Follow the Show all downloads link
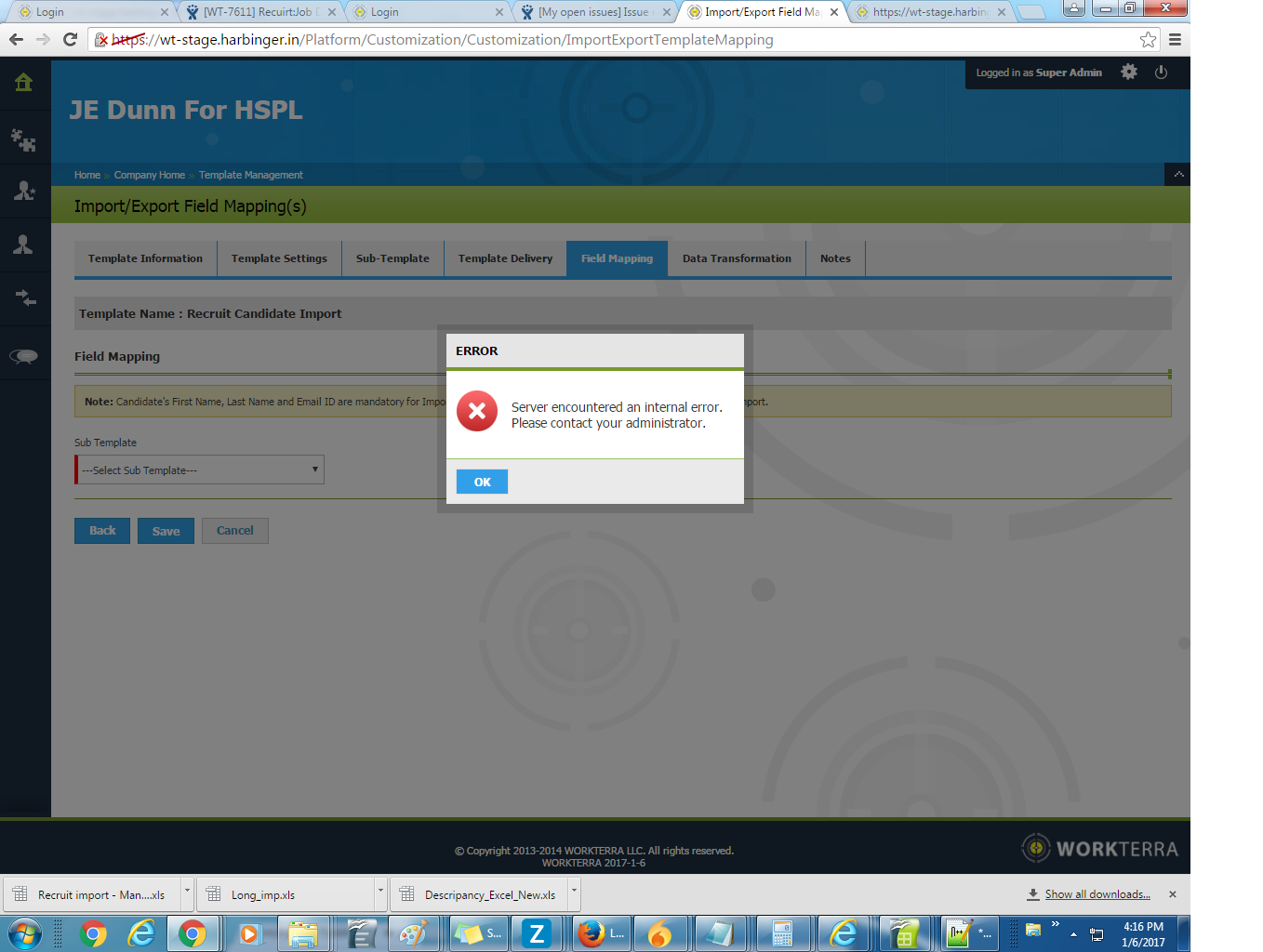This screenshot has height=952, width=1263. [x=1097, y=894]
